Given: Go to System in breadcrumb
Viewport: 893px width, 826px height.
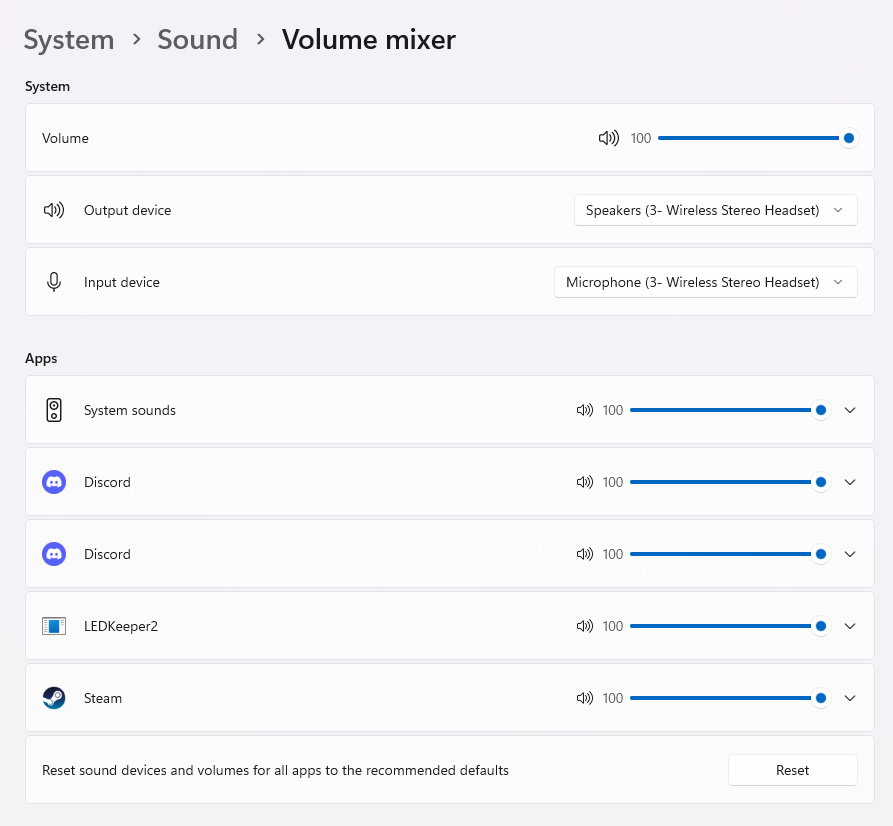Looking at the screenshot, I should (x=69, y=40).
